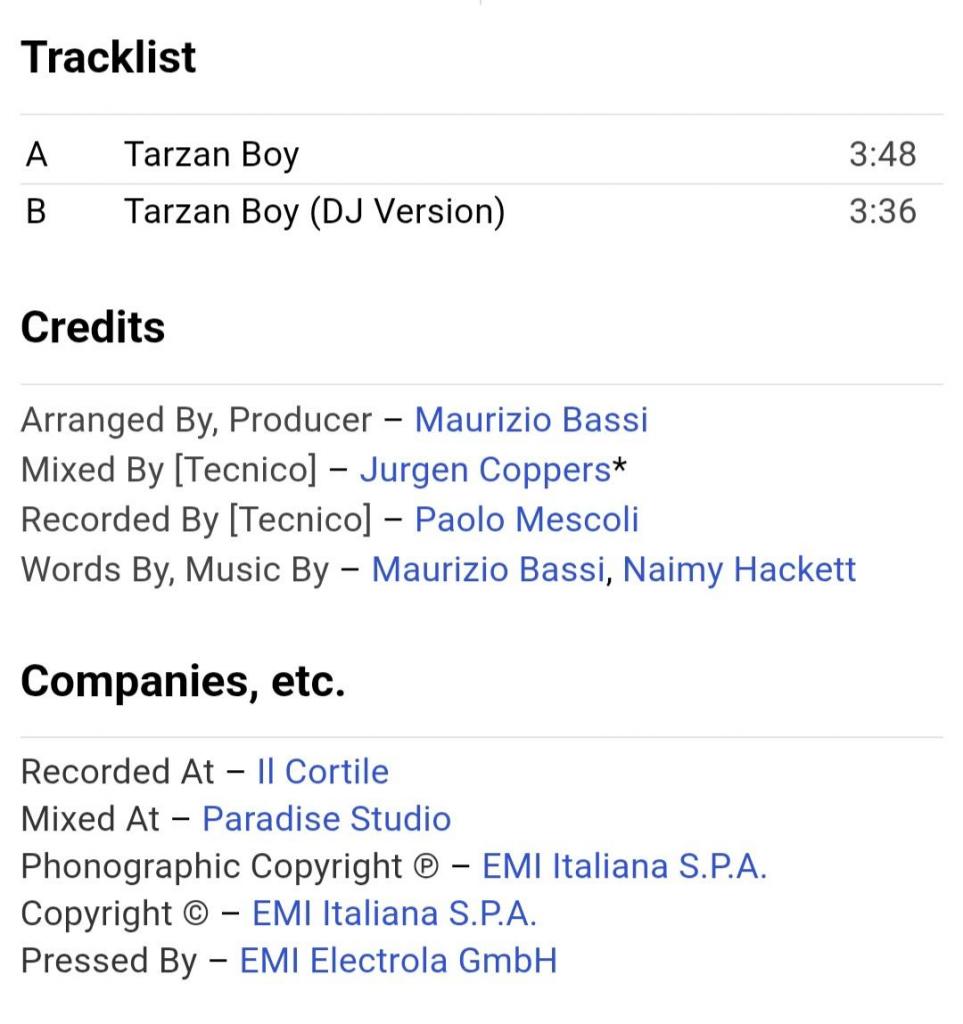963x1024 pixels.
Task: Go to Paradise Studio link
Action: click(x=326, y=819)
